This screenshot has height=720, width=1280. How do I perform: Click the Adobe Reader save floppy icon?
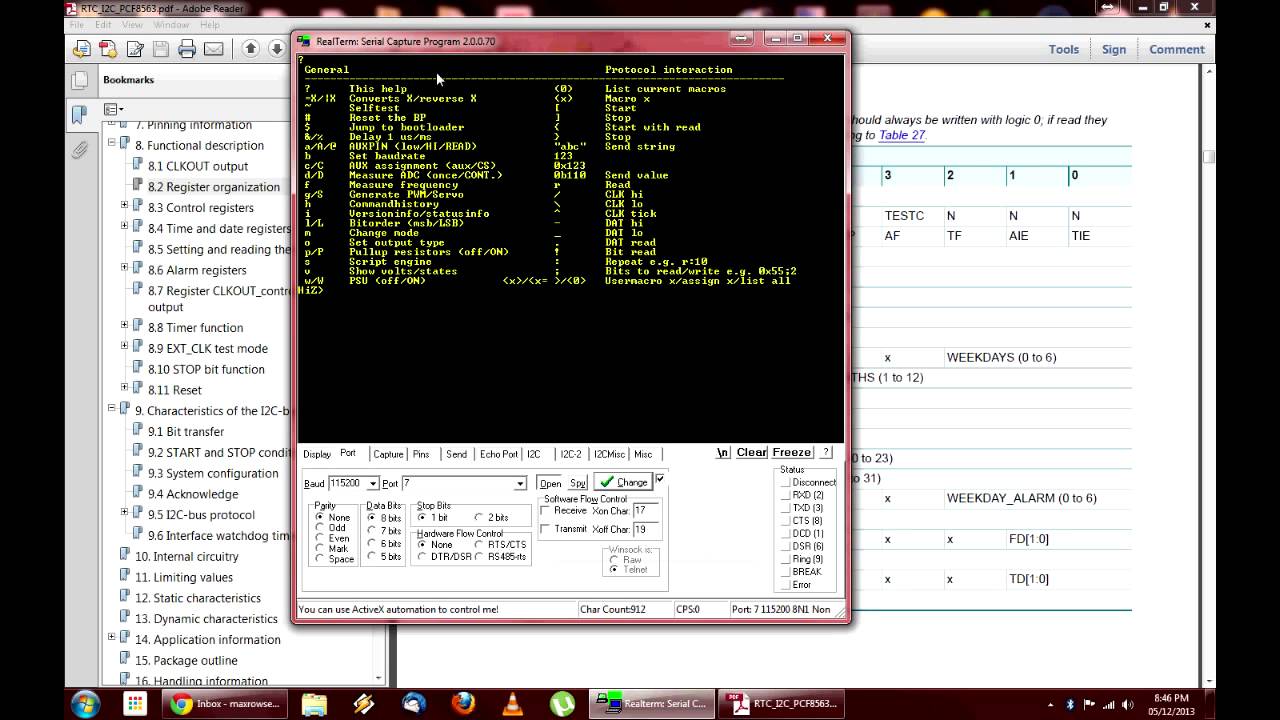click(x=161, y=49)
